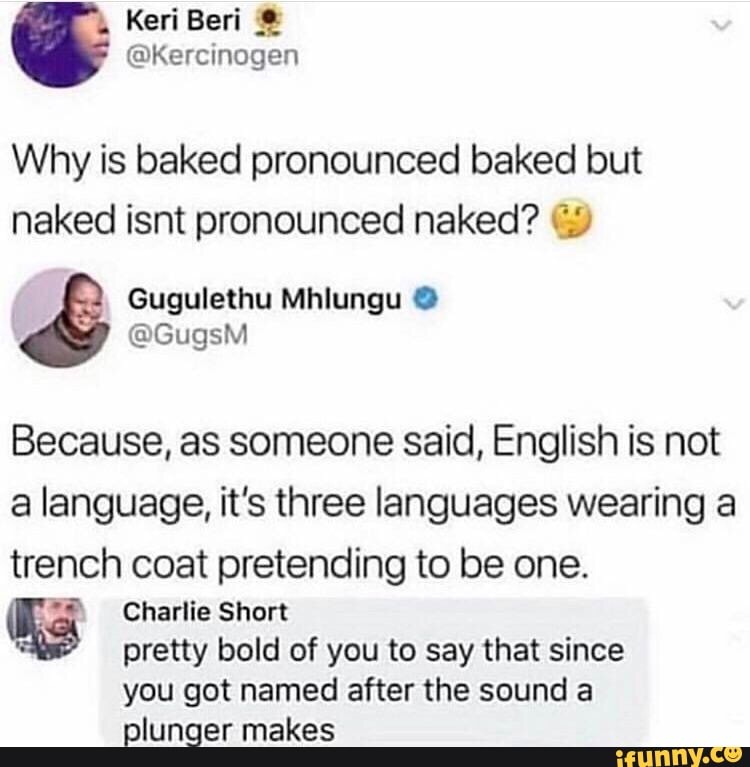
Task: Click the sunflower emoji beside Keri Beri
Action: click(265, 23)
